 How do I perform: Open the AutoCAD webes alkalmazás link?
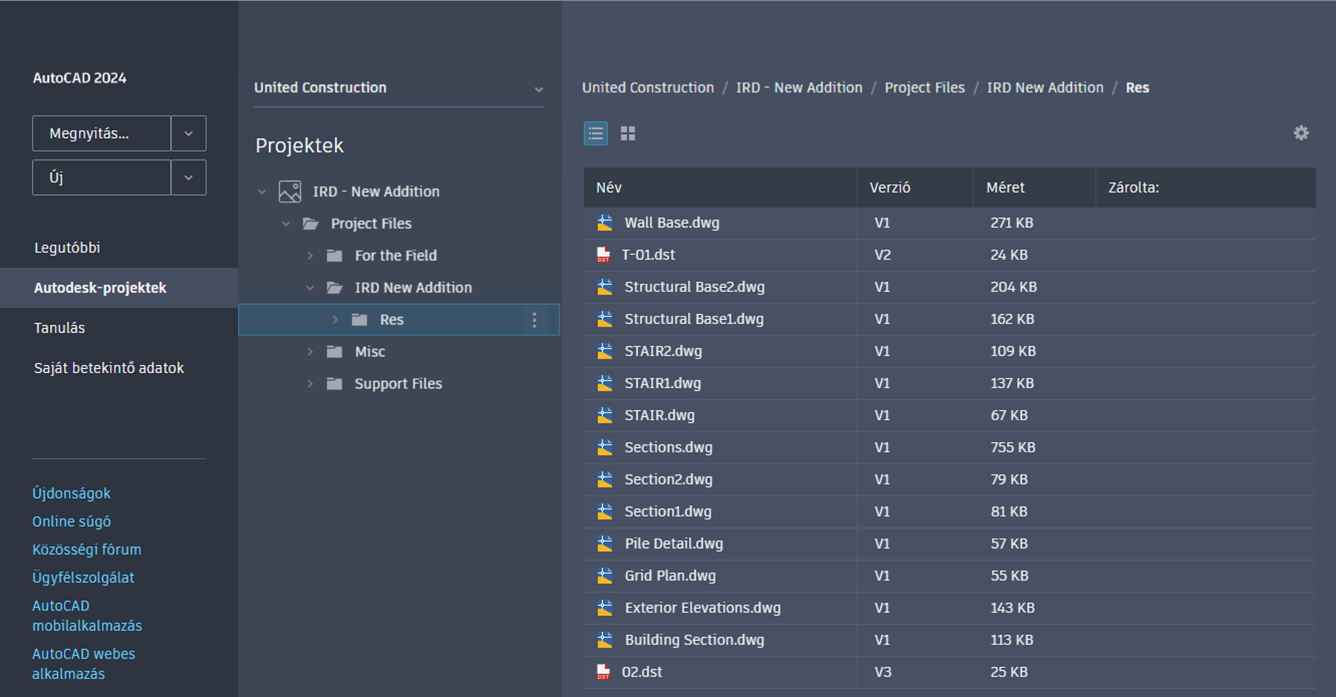point(84,663)
